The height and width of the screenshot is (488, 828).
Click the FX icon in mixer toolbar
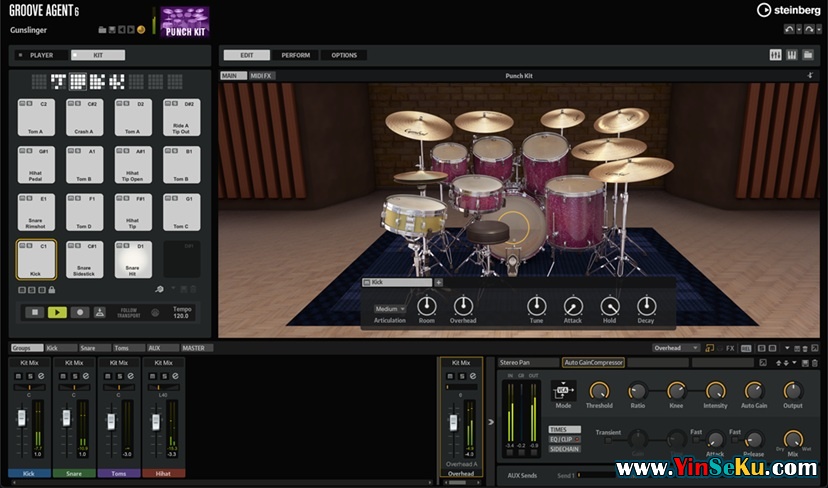tap(730, 348)
